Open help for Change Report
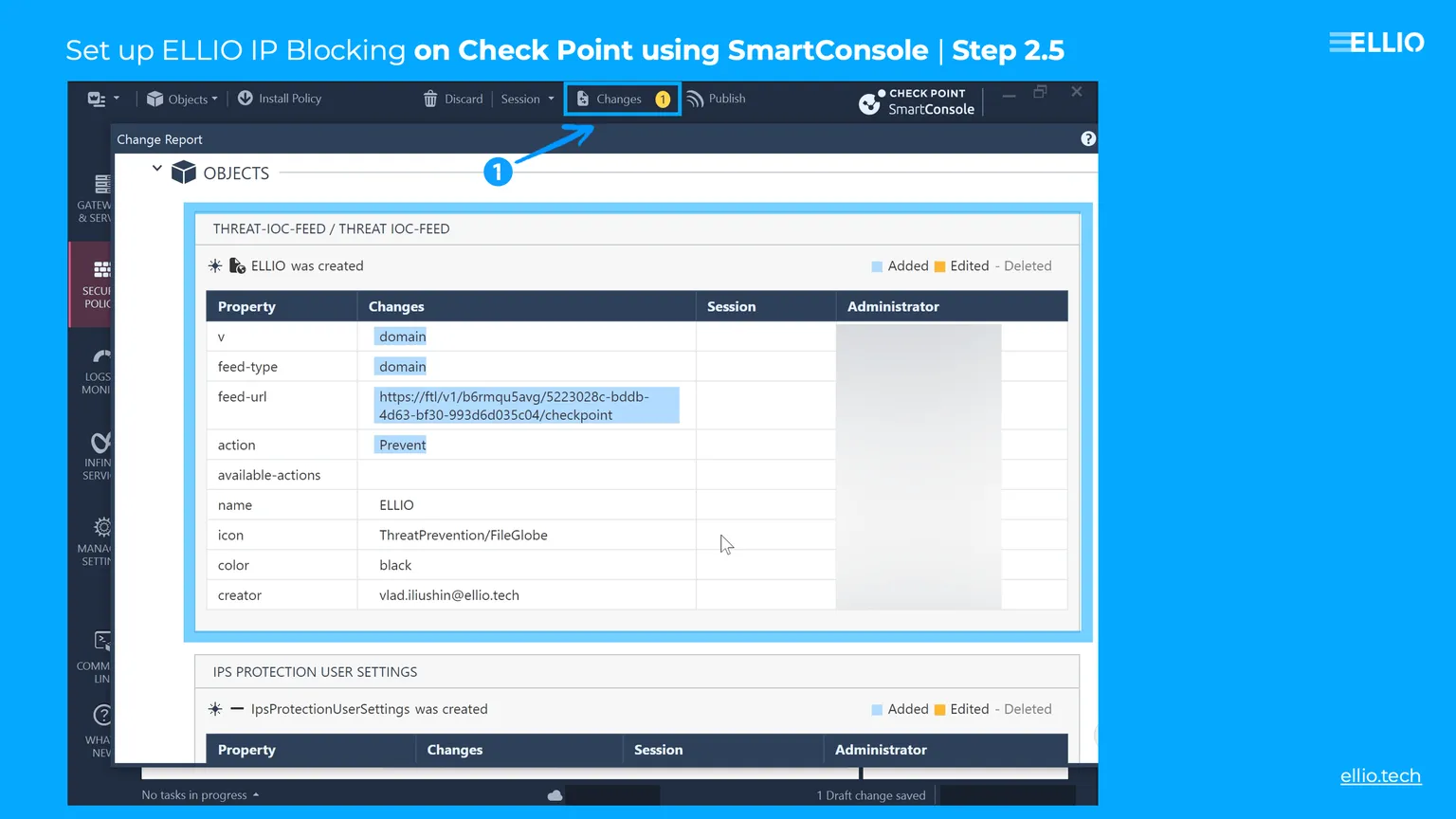Viewport: 1456px width, 819px height. [1088, 139]
